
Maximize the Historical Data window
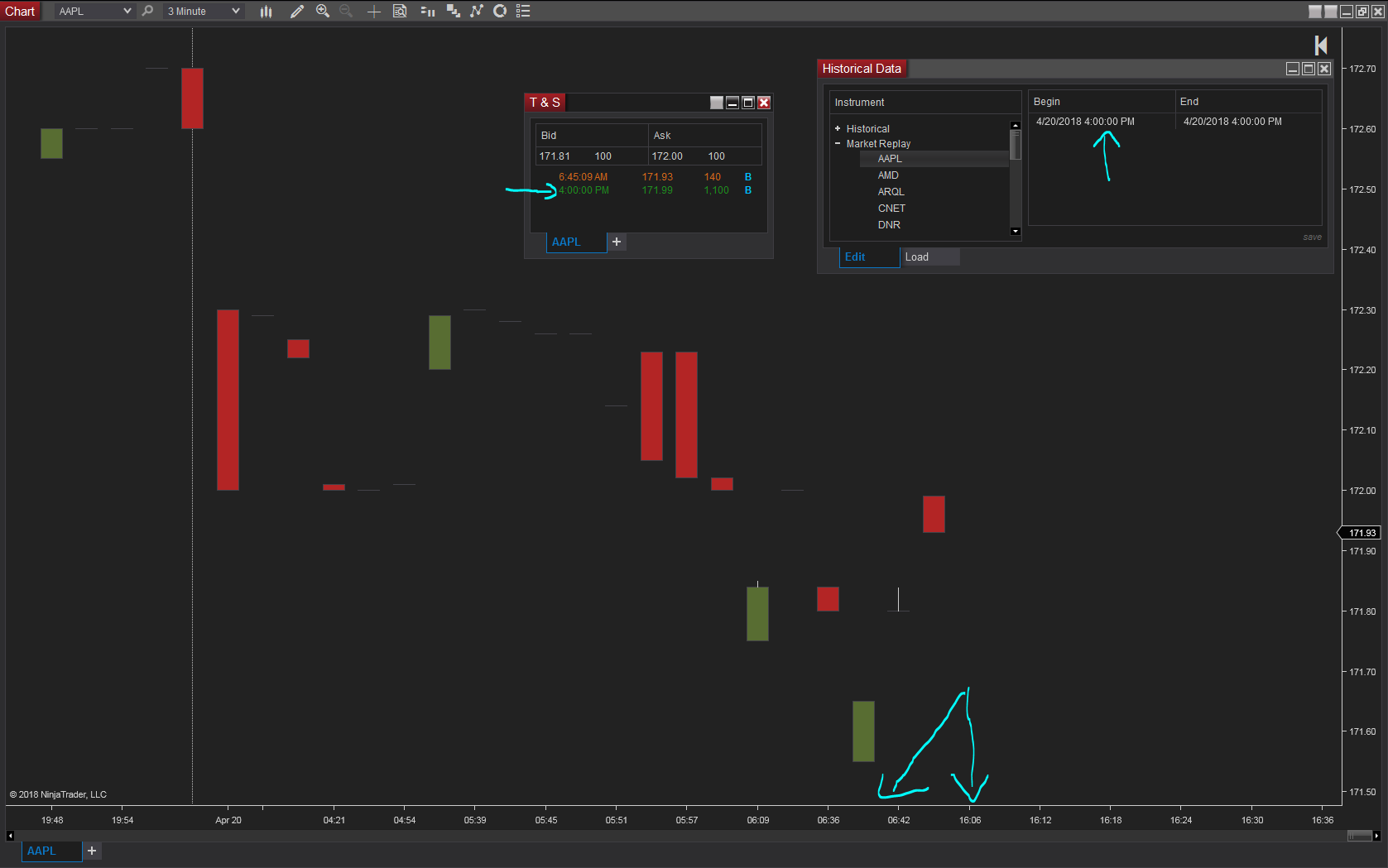tap(1309, 69)
